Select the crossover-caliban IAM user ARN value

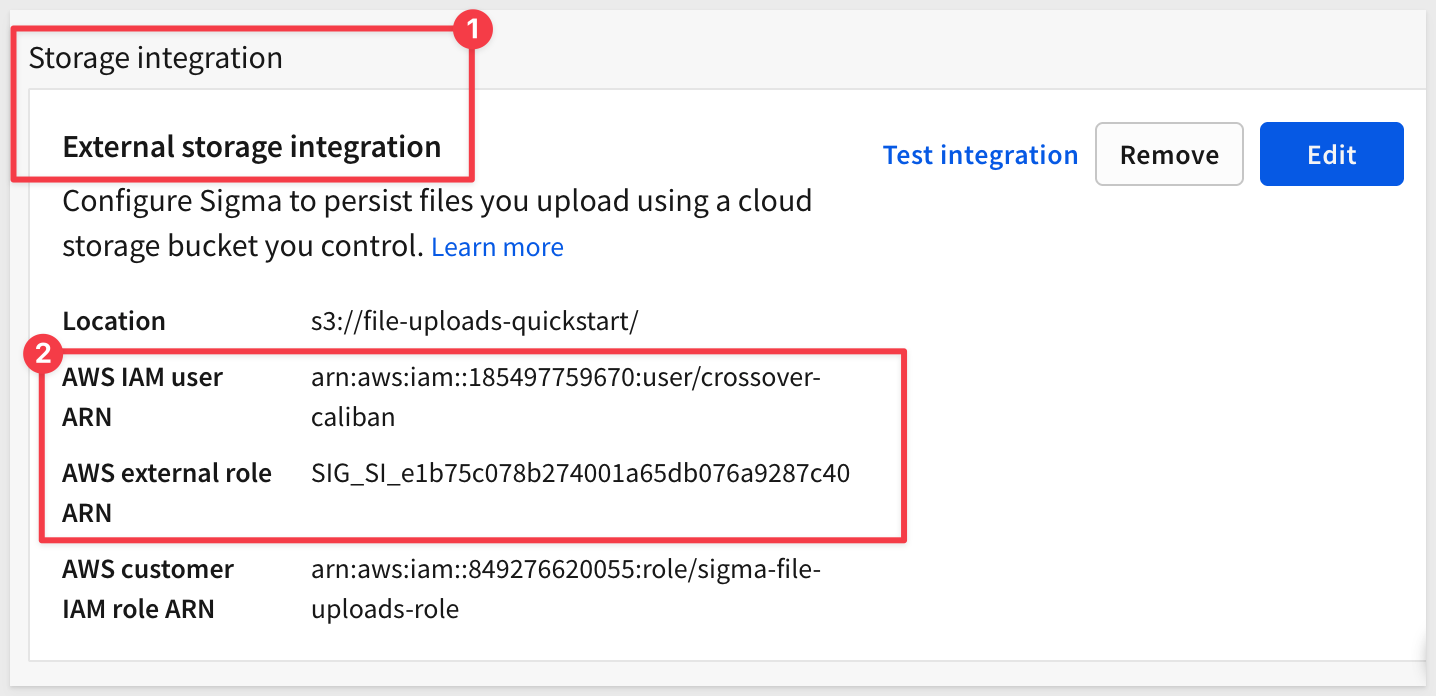[565, 396]
